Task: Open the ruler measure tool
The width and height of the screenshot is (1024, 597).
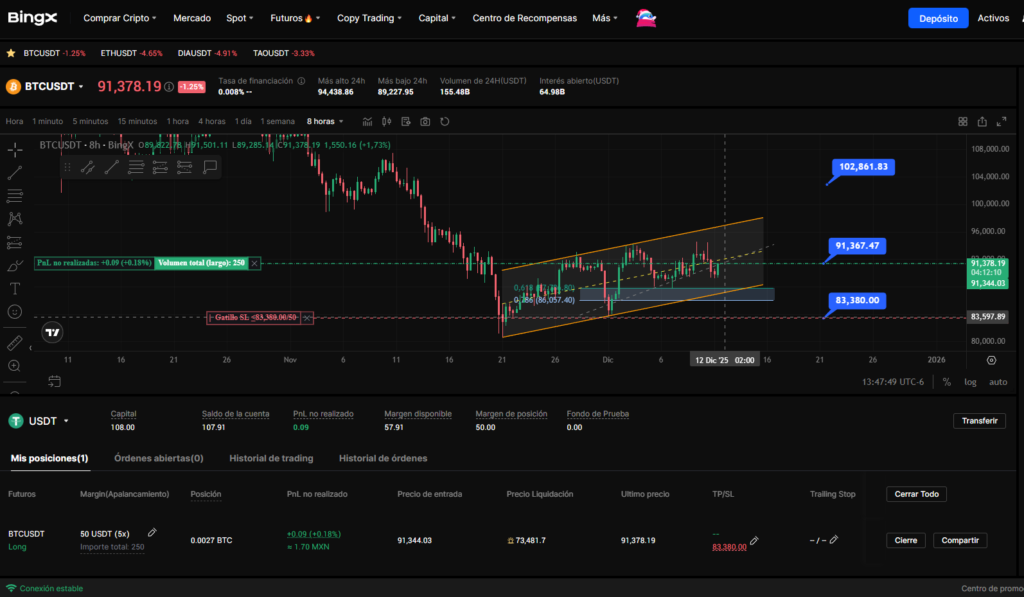Action: click(x=15, y=343)
